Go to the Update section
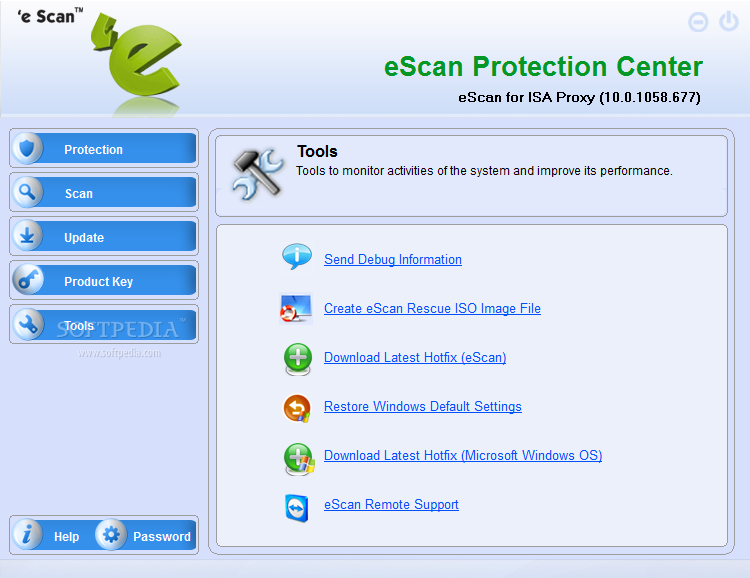This screenshot has width=750, height=578. [x=104, y=237]
